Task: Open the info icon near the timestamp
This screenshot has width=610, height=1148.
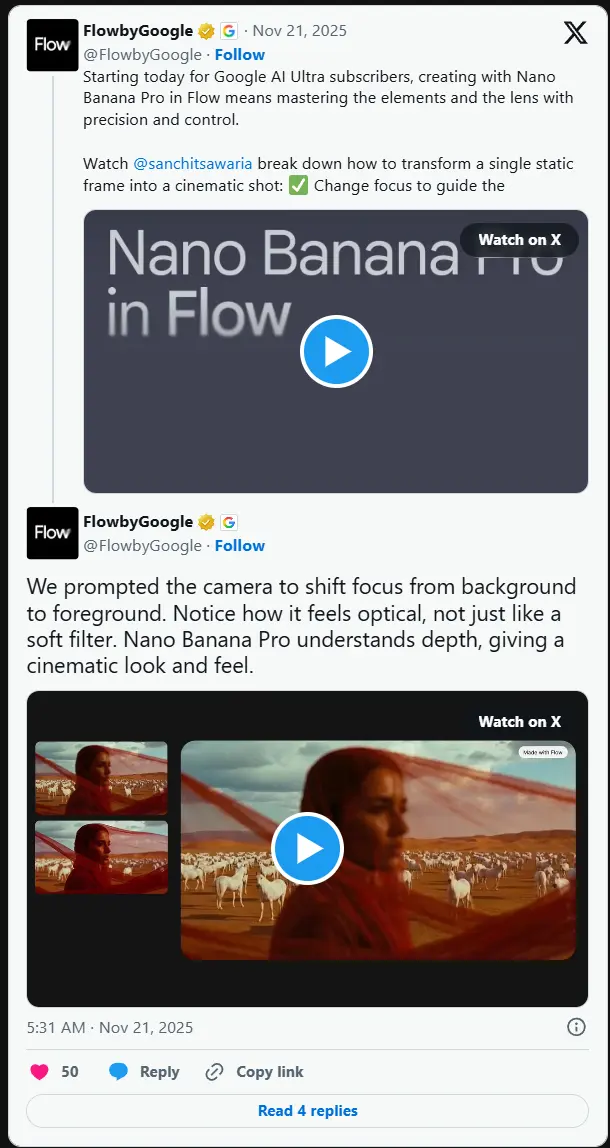Action: point(576,1026)
